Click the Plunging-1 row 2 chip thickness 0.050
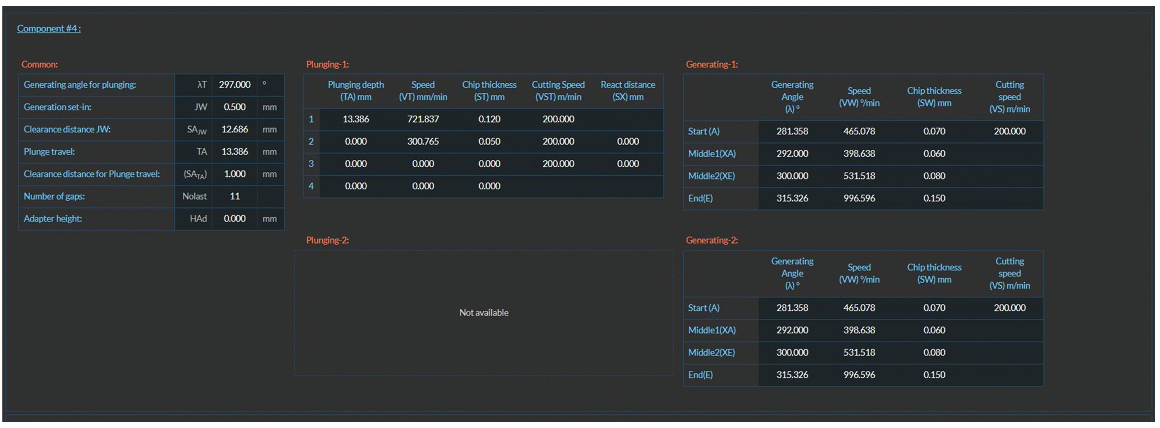Screen dimensions: 1160x428 [490, 141]
